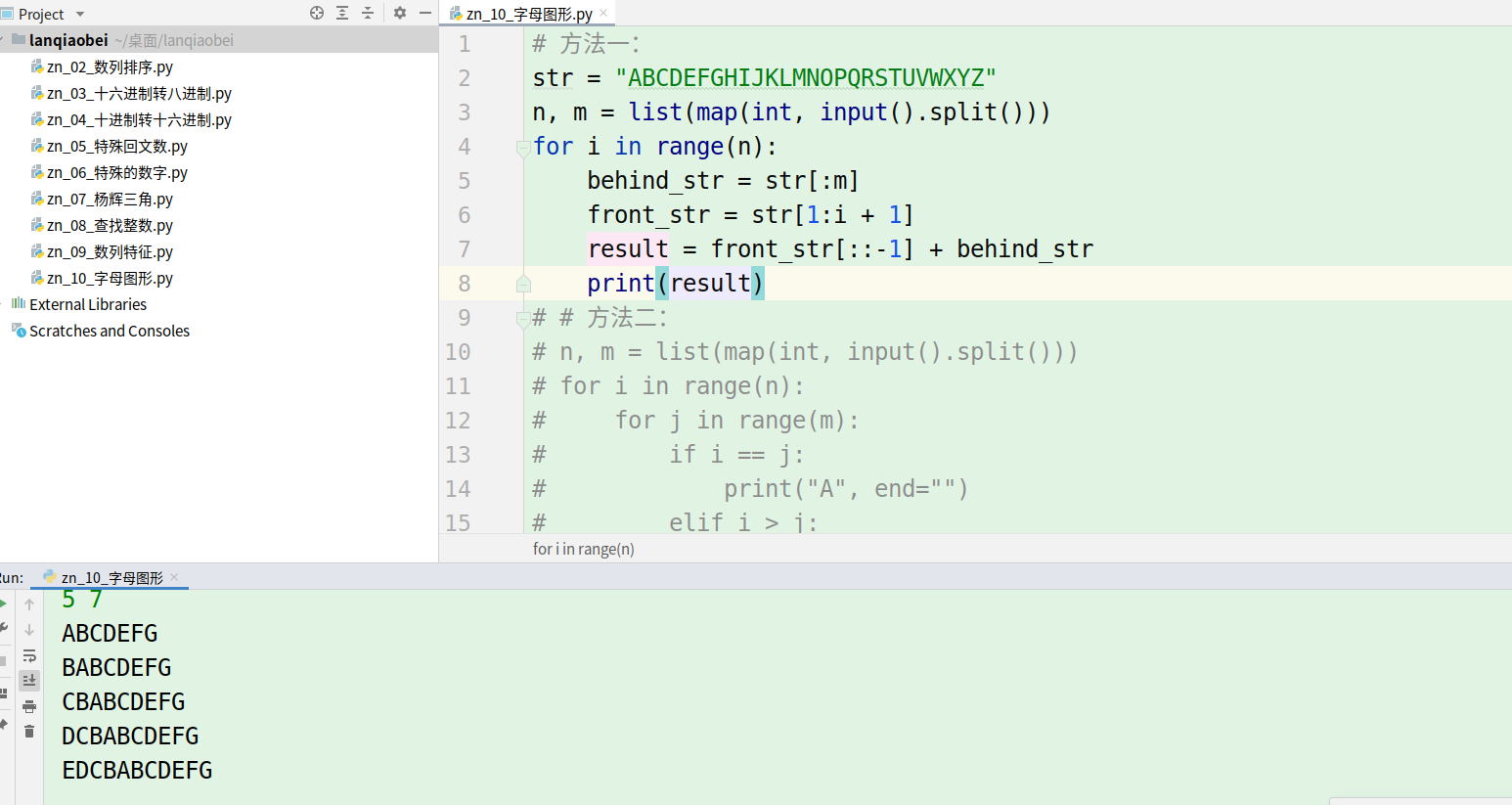
Task: Toggle scroll to end in console
Action: point(29,680)
